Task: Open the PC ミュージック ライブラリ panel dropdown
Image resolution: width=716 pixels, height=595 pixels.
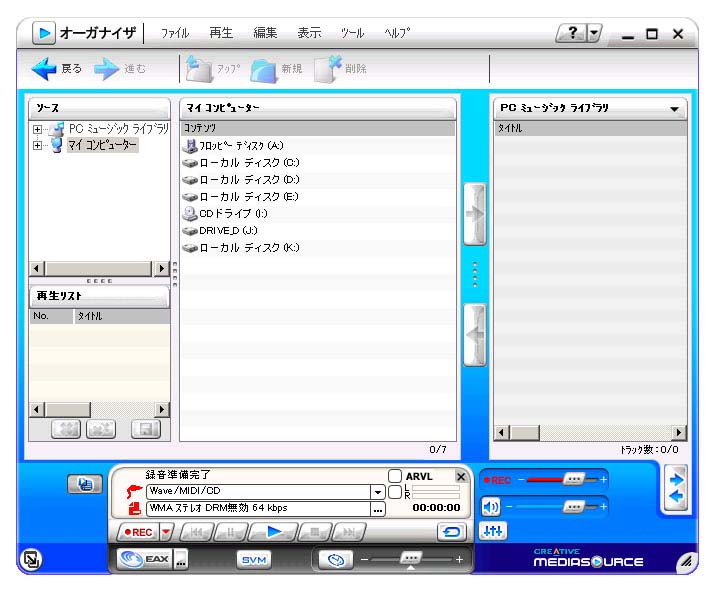Action: point(674,108)
